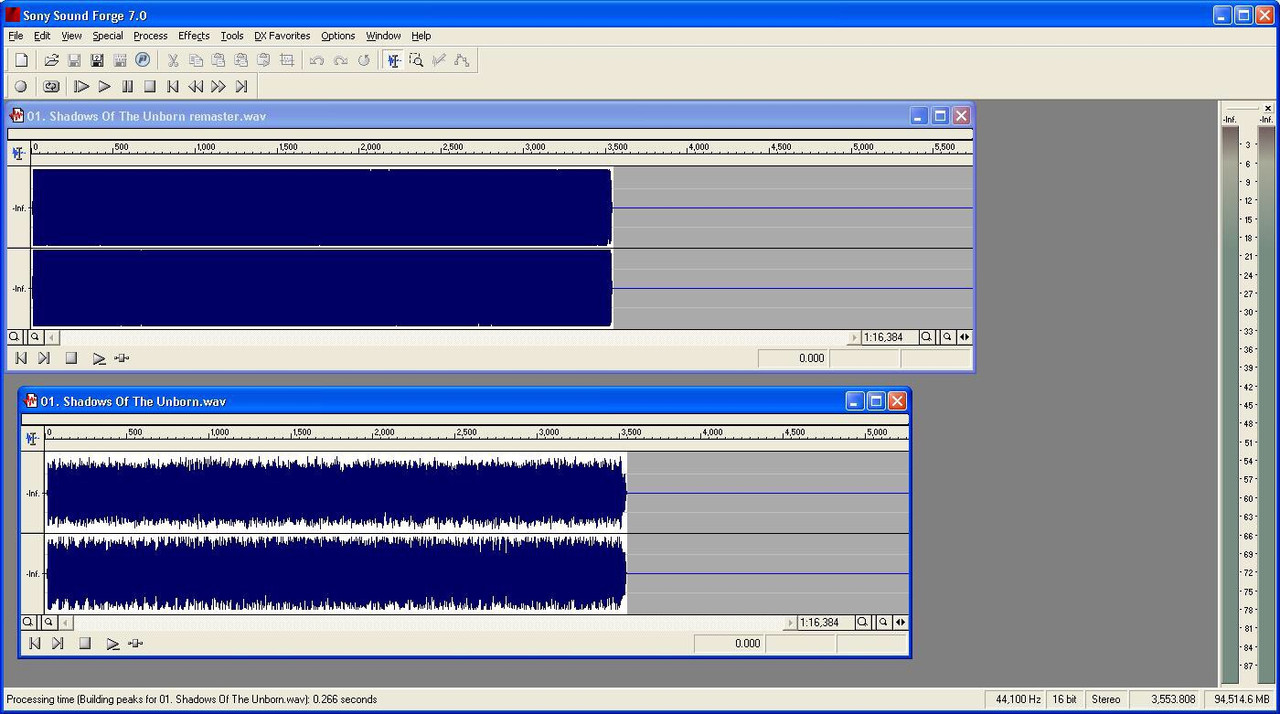Select the Envelope tool

[461, 60]
